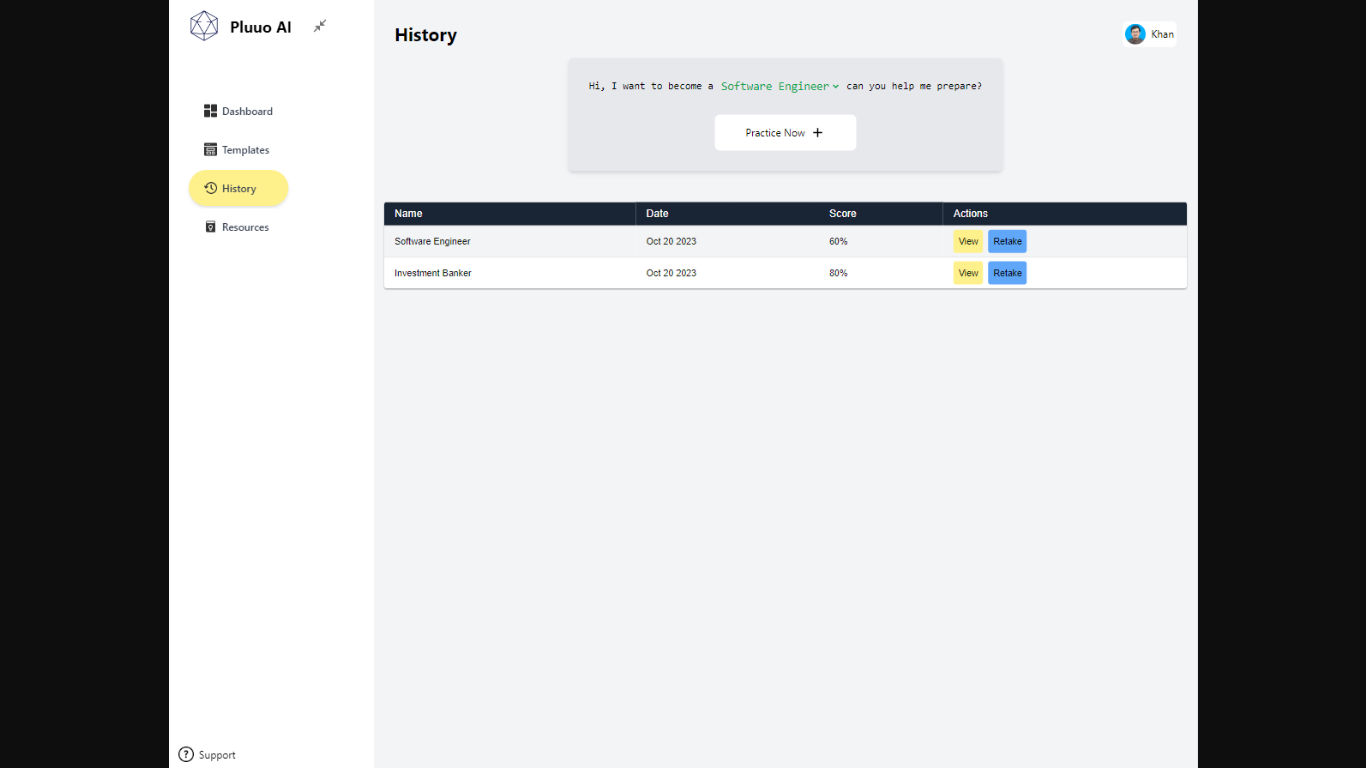Collapse the sidebar using the arrows icon
Image resolution: width=1366 pixels, height=768 pixels.
click(320, 26)
